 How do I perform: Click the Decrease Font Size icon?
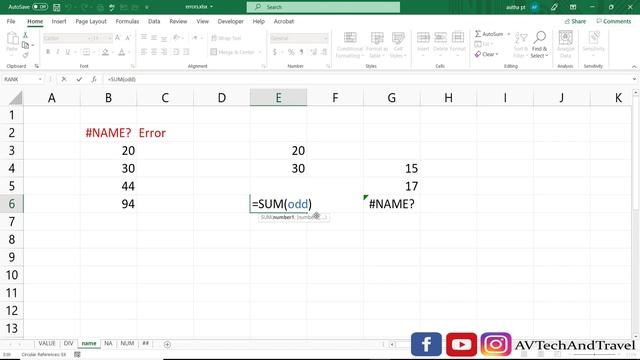[x=128, y=38]
